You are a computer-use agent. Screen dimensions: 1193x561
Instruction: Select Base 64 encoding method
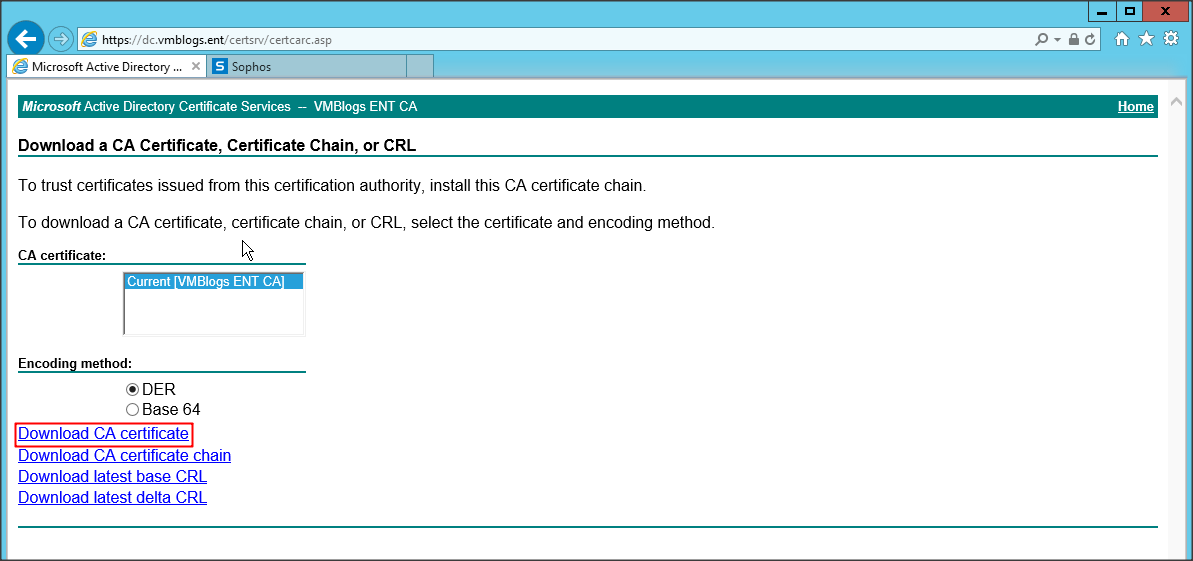click(132, 410)
